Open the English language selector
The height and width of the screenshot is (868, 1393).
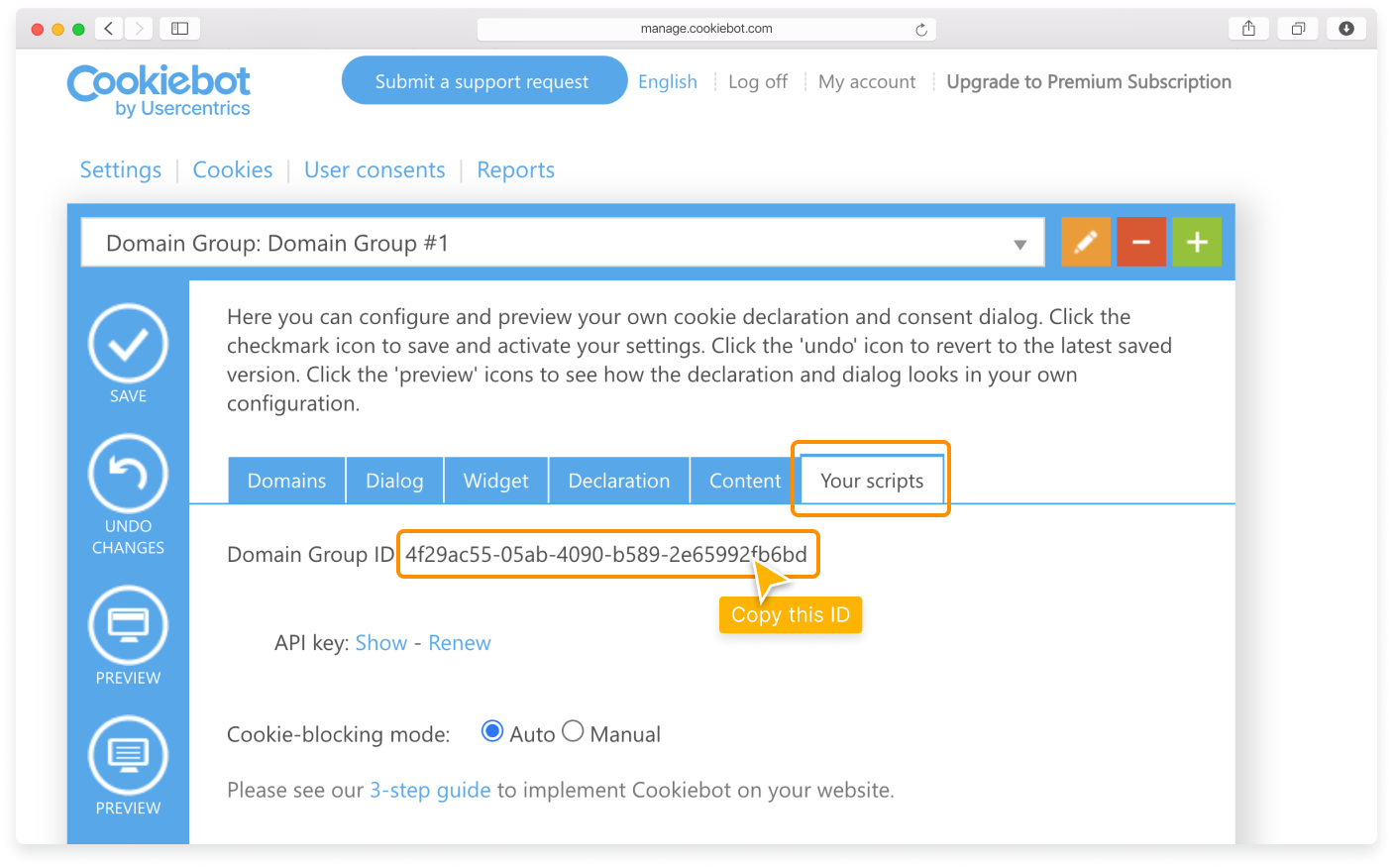click(667, 82)
